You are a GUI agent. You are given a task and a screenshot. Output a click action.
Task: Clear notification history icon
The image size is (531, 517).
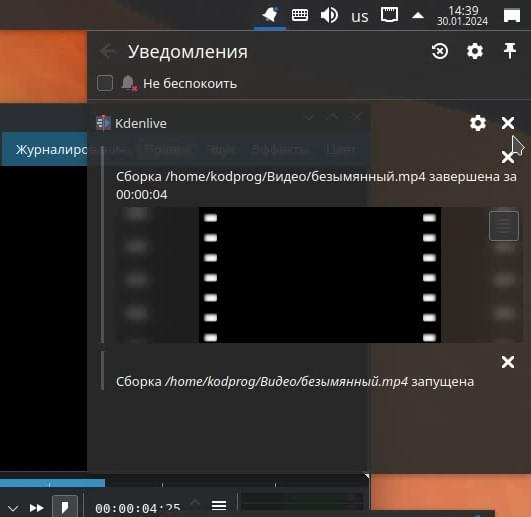440,51
